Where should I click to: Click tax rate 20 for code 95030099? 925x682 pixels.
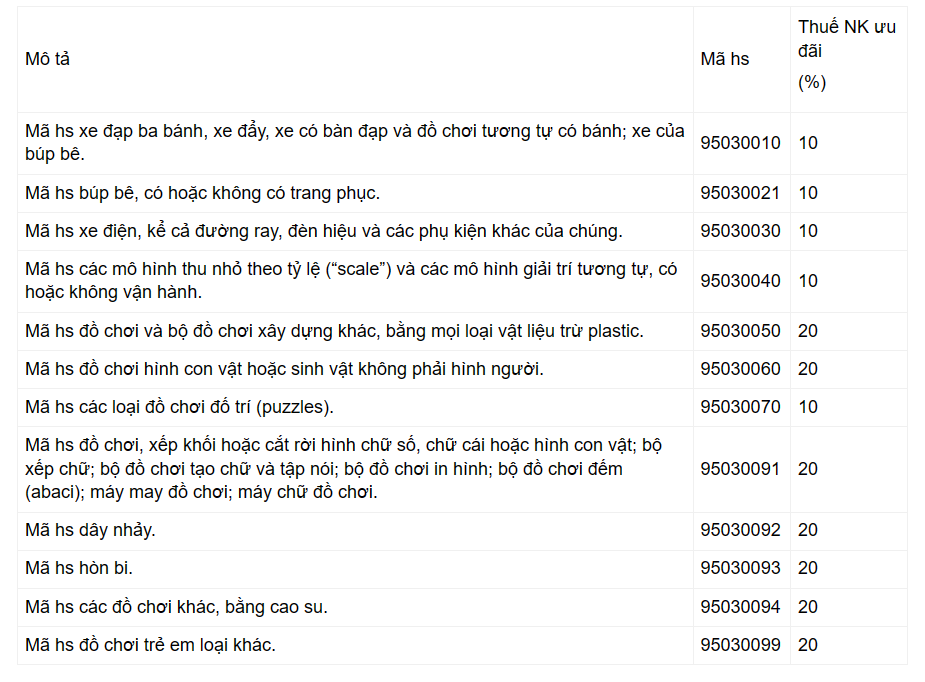[x=808, y=645]
